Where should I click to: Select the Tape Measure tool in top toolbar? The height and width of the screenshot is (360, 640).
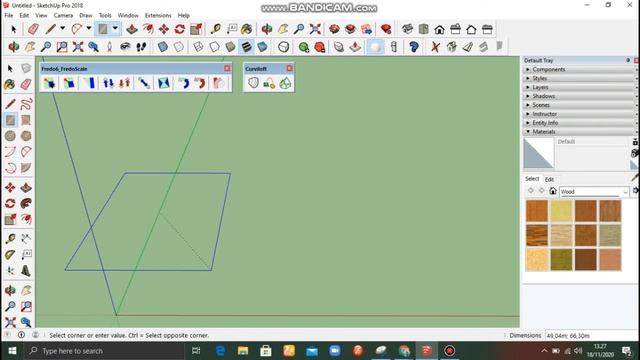pyautogui.click(x=216, y=29)
